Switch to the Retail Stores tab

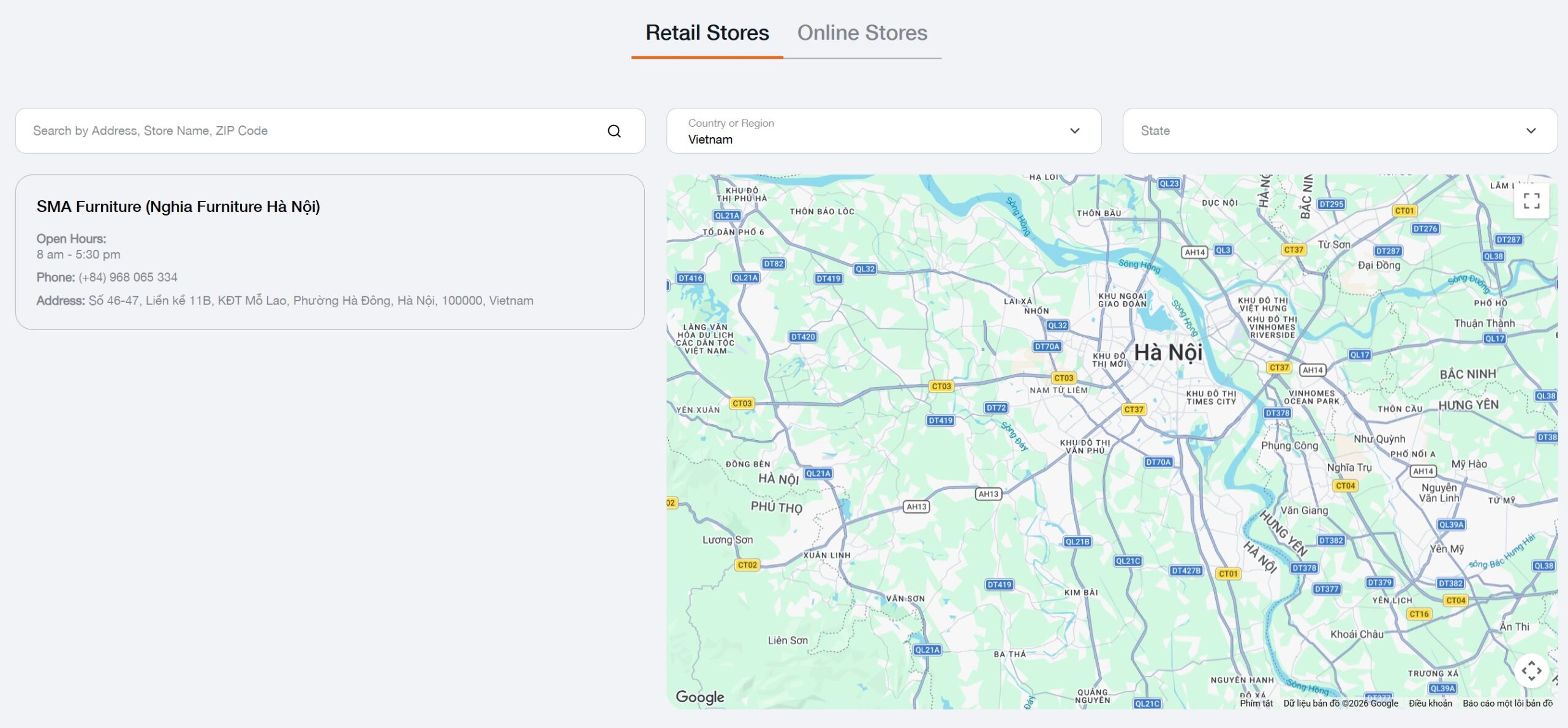tap(707, 32)
